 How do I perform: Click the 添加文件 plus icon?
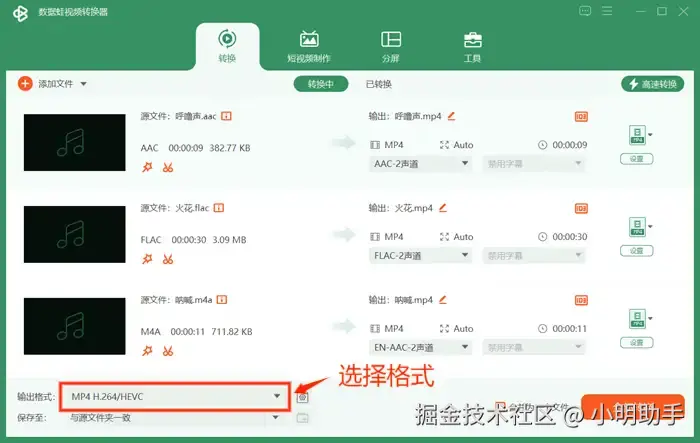[x=25, y=84]
